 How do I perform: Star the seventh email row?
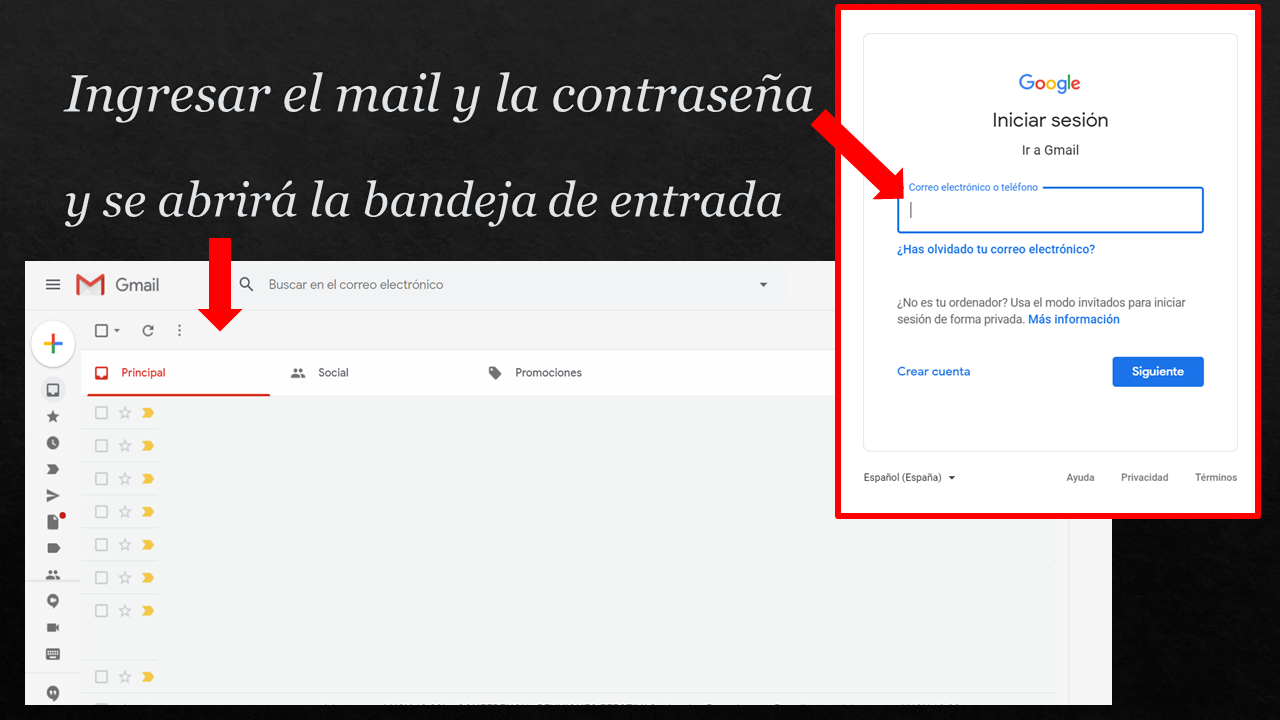[125, 611]
